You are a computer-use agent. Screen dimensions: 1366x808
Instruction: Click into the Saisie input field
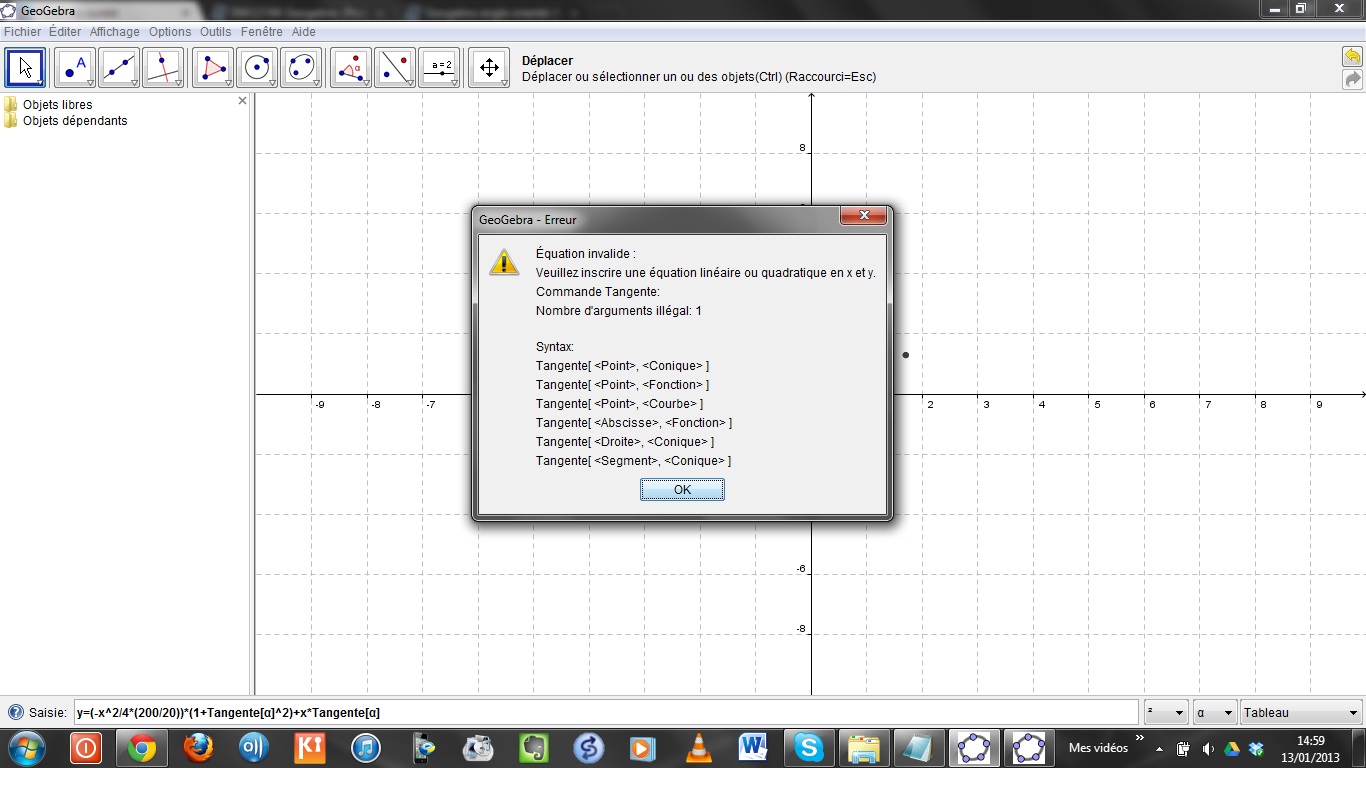coord(605,713)
